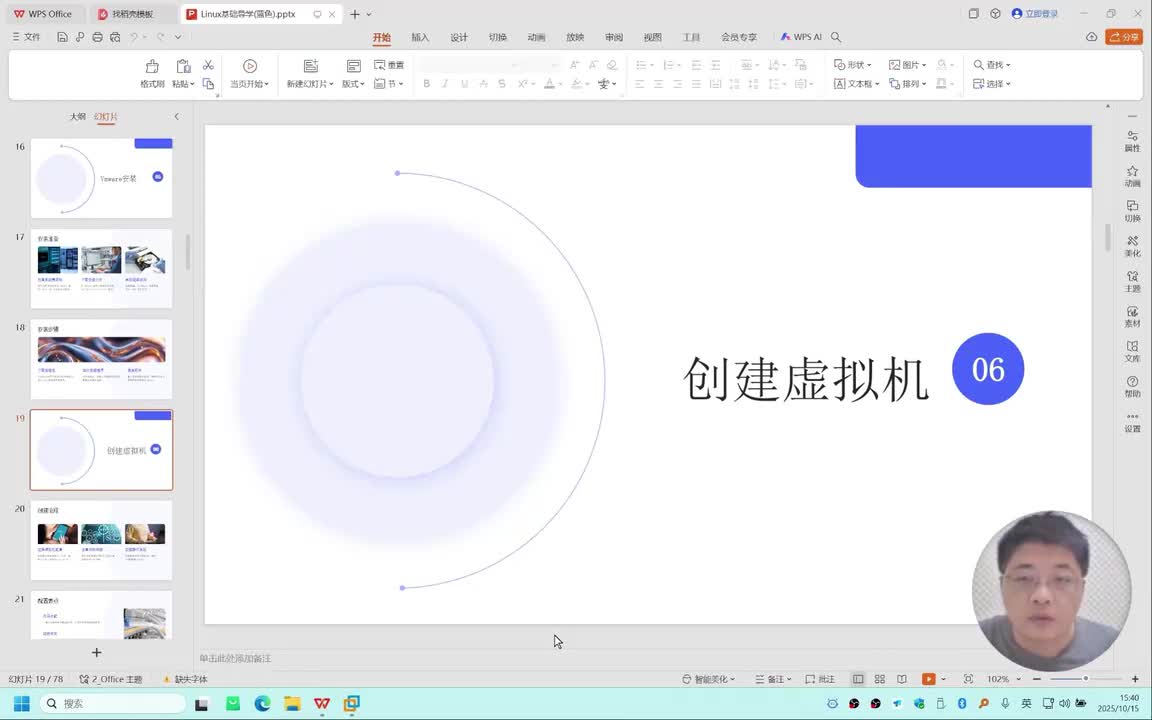This screenshot has width=1152, height=720.
Task: Open the Arrange (排列) dropdown
Action: click(x=908, y=84)
